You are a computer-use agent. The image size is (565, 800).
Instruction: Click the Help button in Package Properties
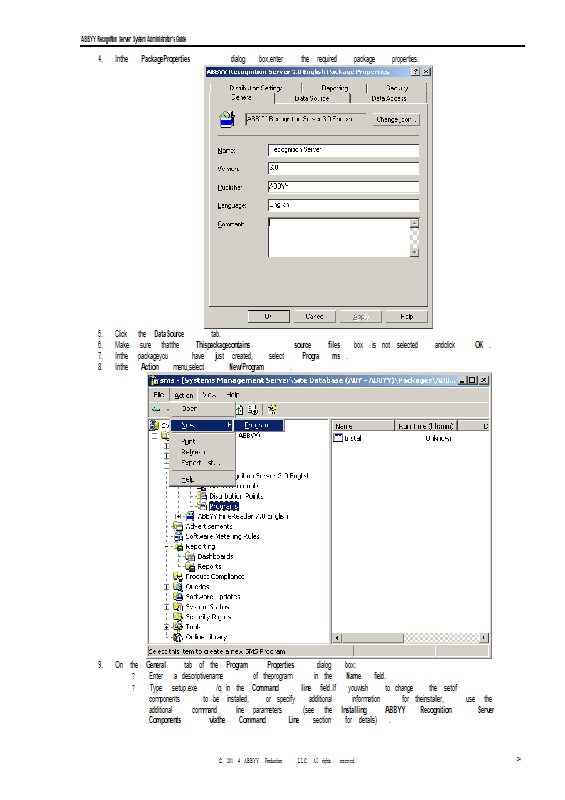click(406, 317)
